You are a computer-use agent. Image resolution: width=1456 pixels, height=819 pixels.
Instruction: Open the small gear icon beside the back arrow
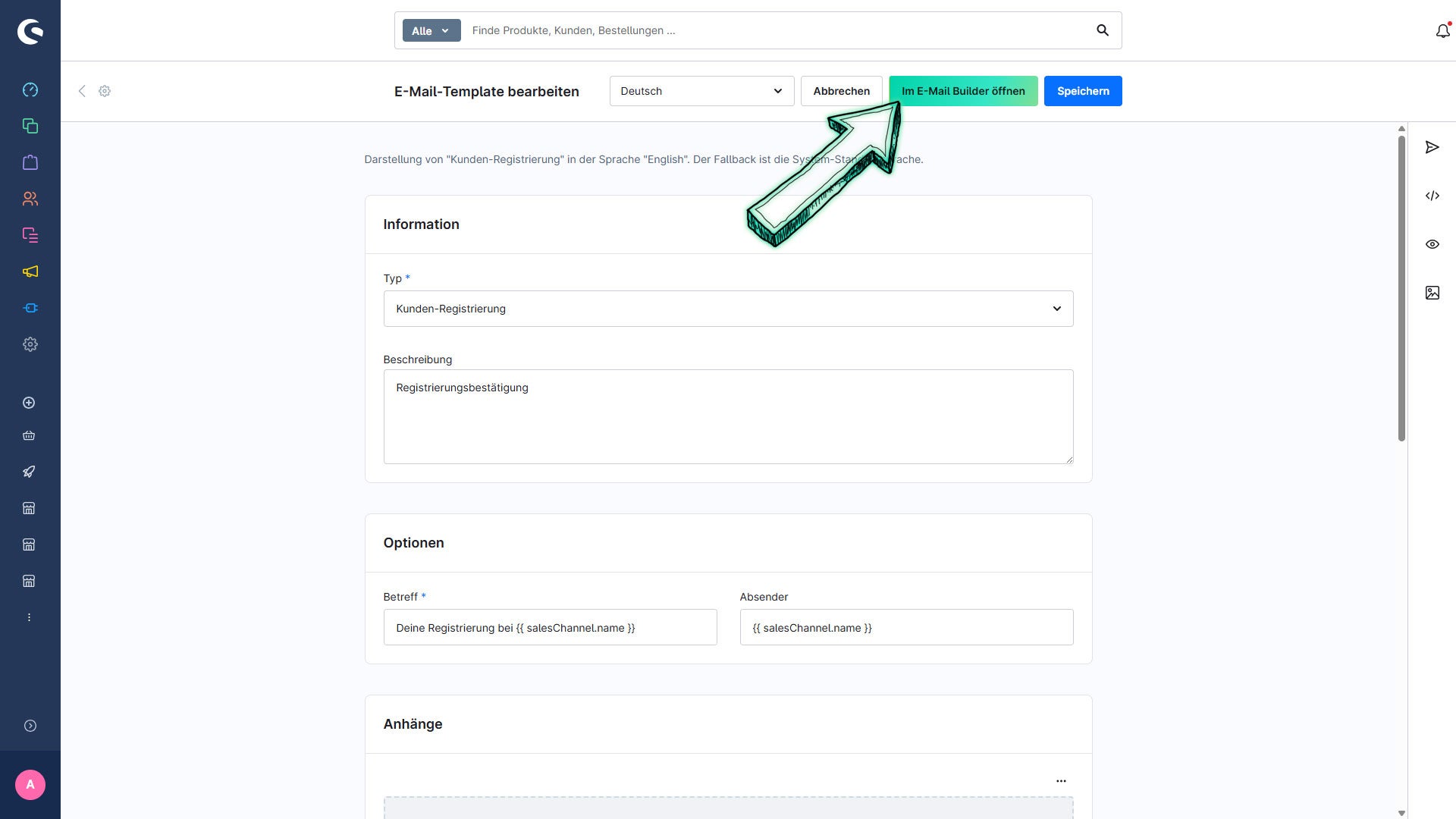(x=105, y=91)
